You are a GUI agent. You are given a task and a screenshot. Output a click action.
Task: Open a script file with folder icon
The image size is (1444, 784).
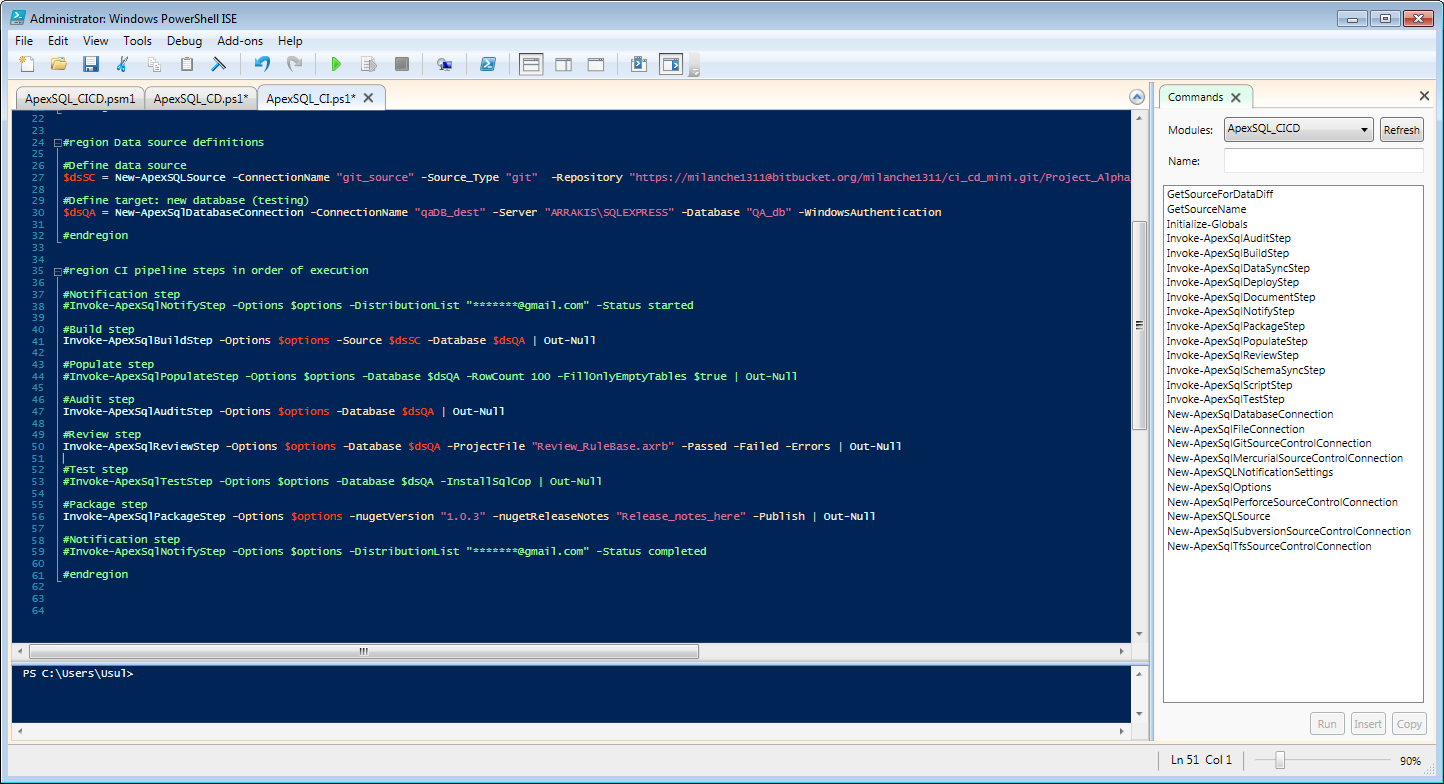pyautogui.click(x=59, y=64)
